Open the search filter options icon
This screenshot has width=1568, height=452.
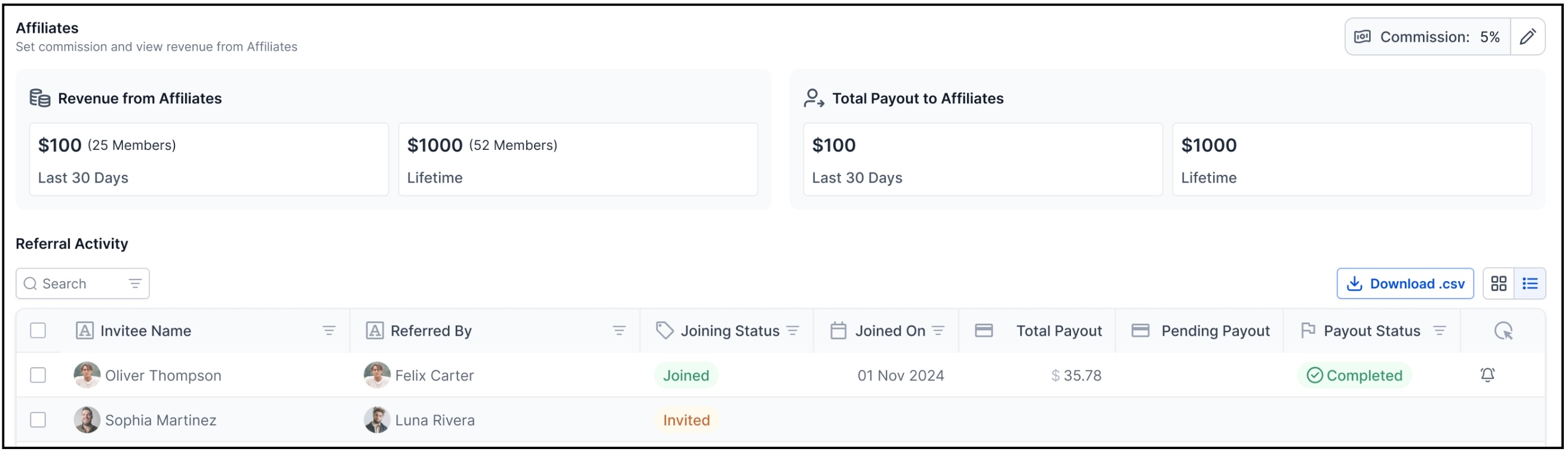tap(134, 284)
